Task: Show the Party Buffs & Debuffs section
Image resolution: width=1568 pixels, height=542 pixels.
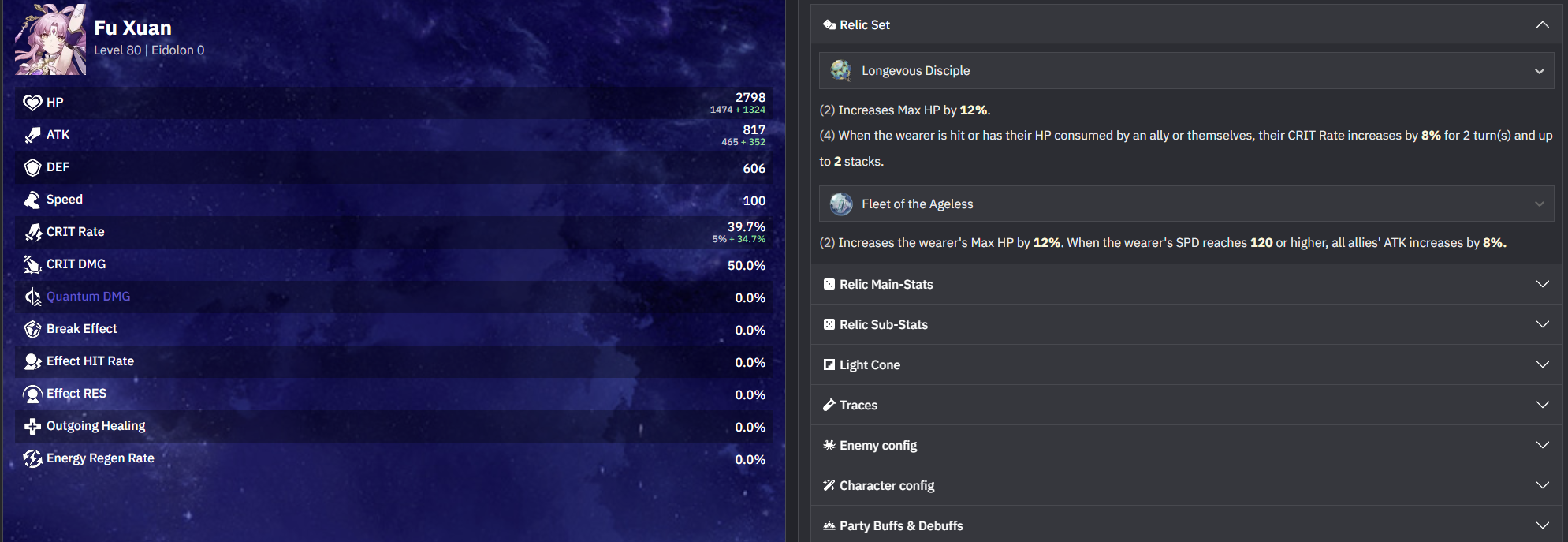Action: coord(1542,525)
